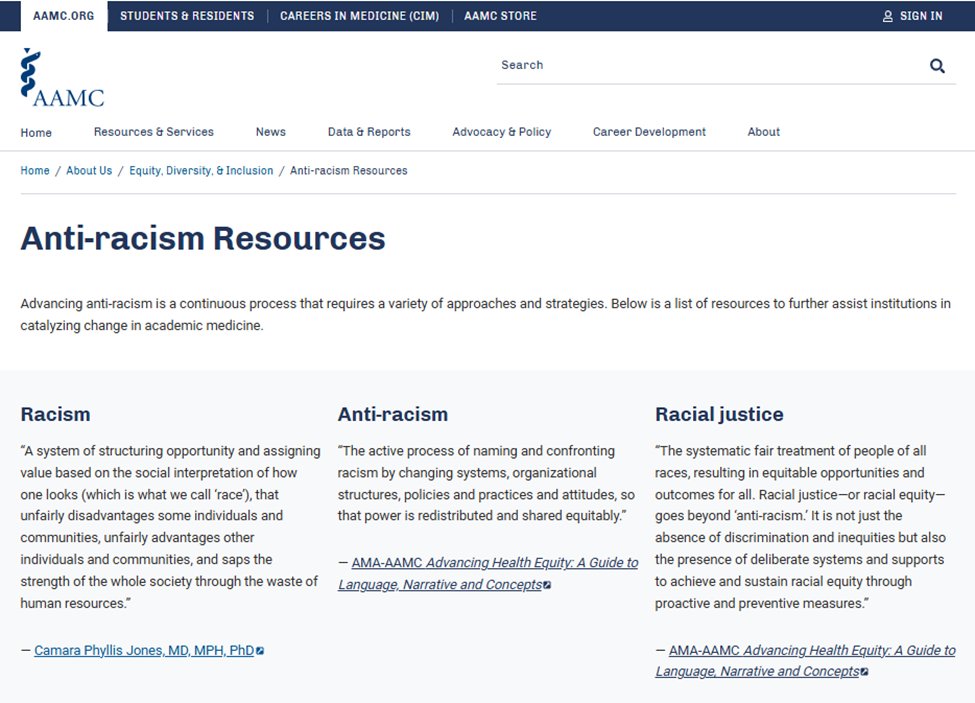Go to About Us breadcrumb link
This screenshot has height=703, width=975.
[x=89, y=171]
